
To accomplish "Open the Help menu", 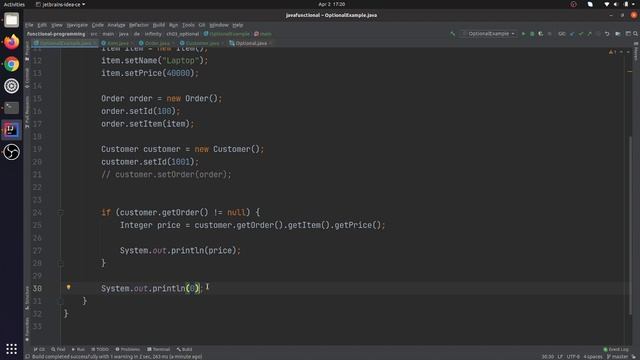I will pos(238,25).
